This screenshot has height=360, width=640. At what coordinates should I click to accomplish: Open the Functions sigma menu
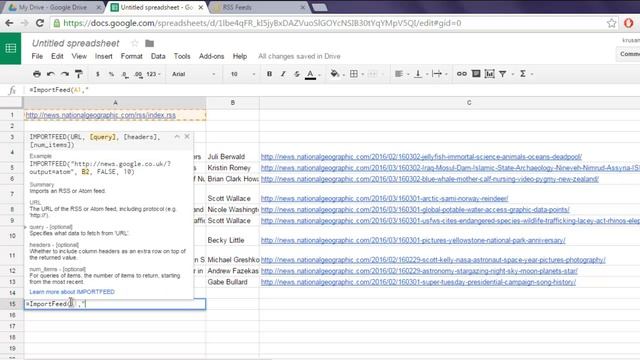point(522,74)
